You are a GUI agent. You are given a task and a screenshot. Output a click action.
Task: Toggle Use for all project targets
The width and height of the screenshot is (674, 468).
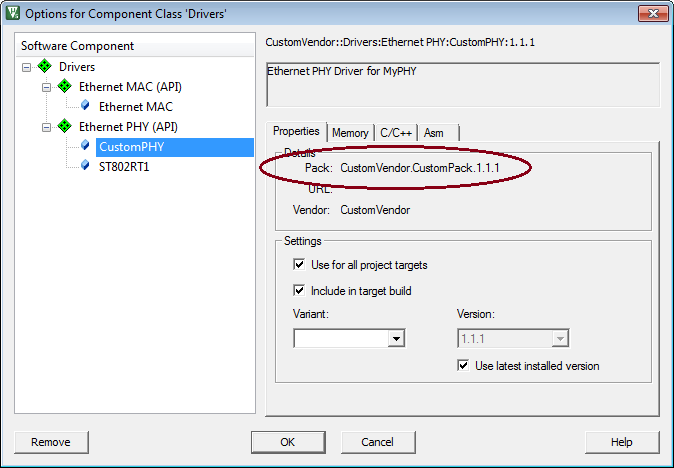pos(299,265)
